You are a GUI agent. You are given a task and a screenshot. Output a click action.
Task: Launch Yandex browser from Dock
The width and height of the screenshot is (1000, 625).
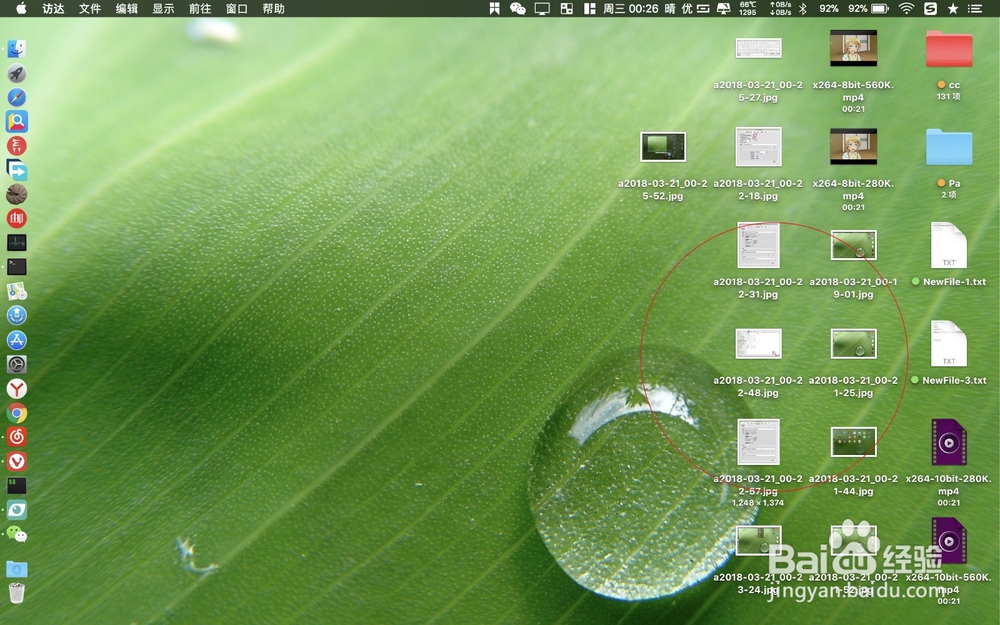point(17,388)
